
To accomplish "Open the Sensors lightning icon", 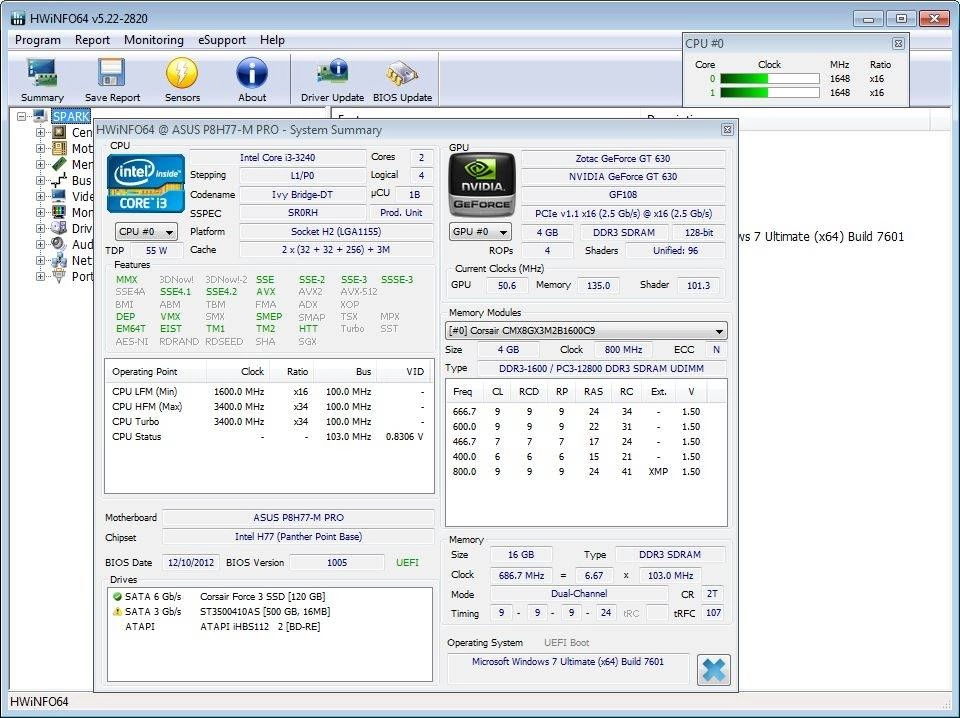I will 182,73.
